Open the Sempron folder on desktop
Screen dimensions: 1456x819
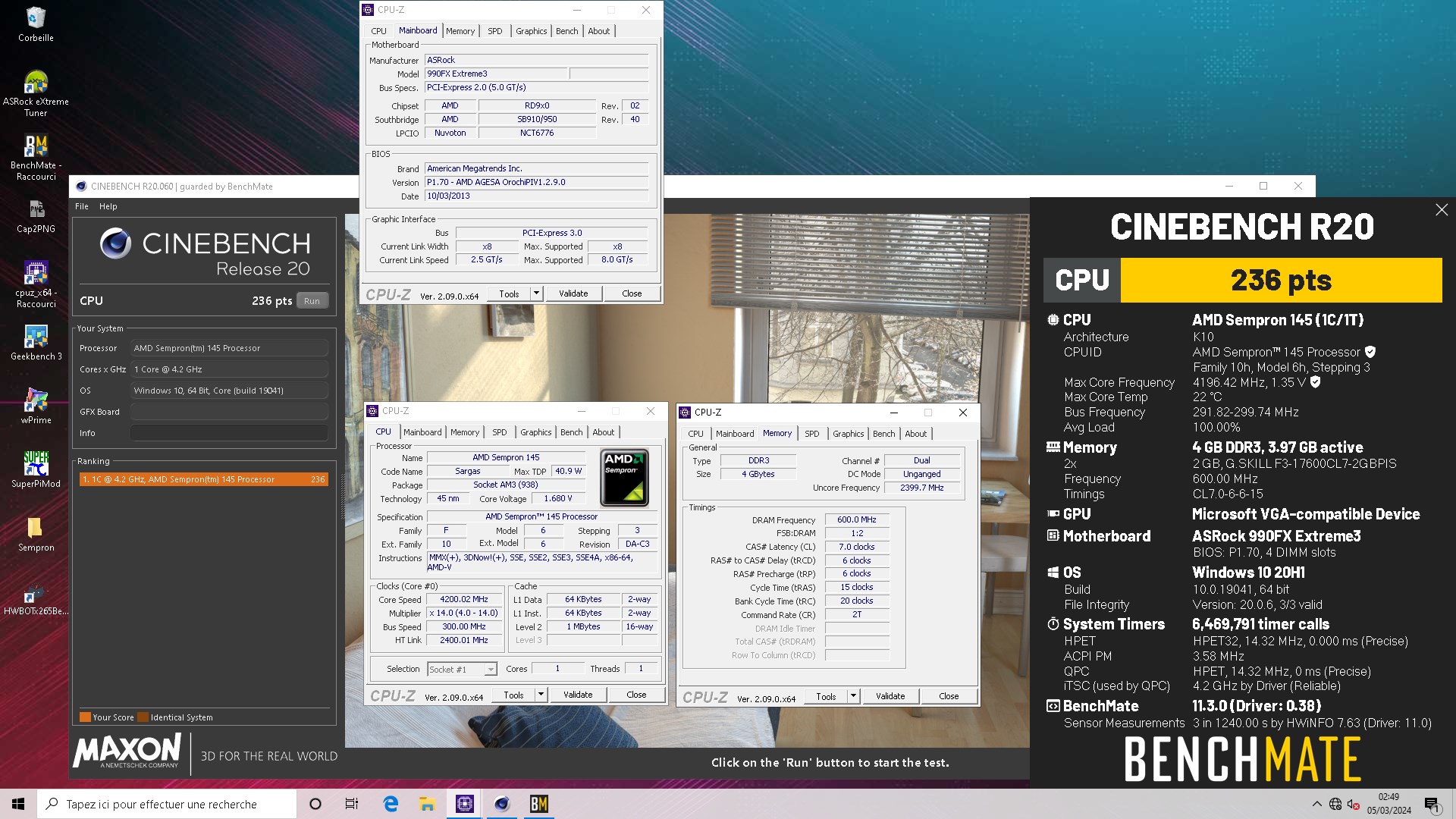pyautogui.click(x=36, y=533)
